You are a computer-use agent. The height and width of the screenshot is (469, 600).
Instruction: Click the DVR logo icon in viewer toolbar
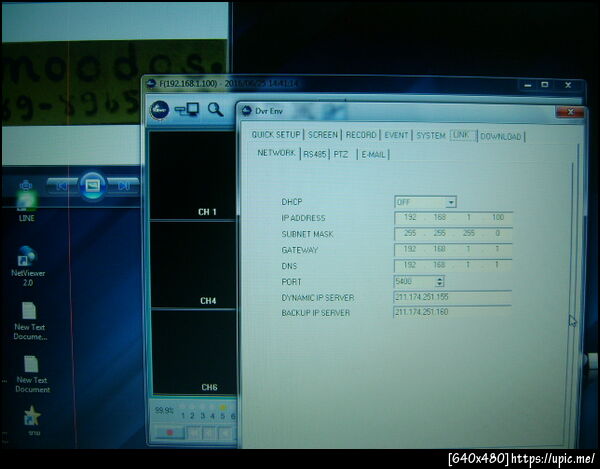click(x=160, y=110)
